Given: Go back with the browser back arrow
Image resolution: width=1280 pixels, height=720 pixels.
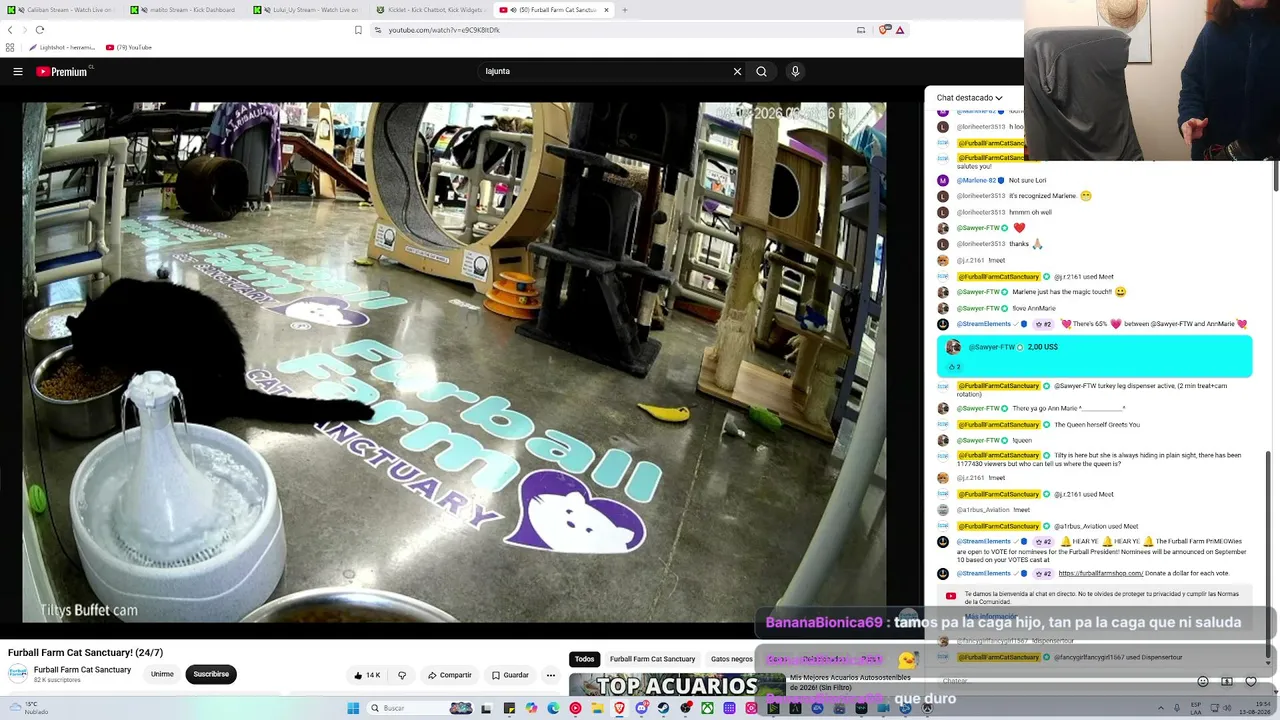Looking at the screenshot, I should 10,30.
